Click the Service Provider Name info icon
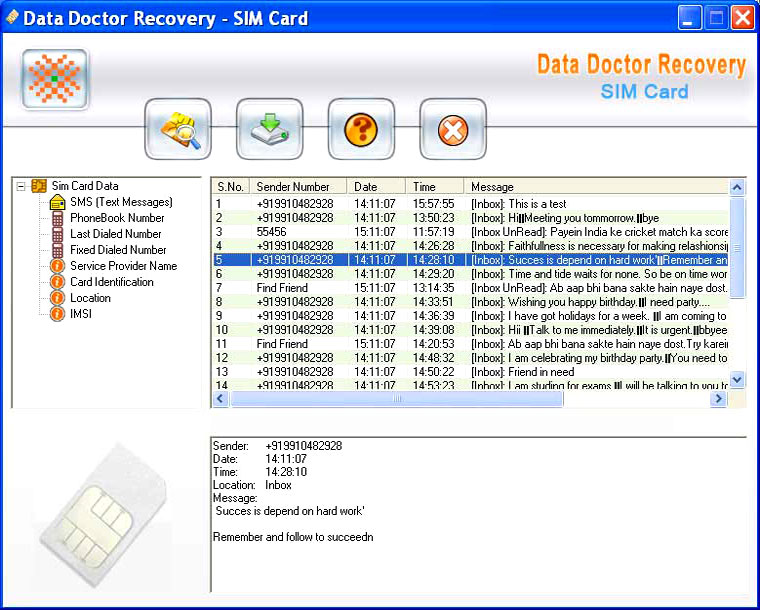The height and width of the screenshot is (610, 760). point(57,266)
